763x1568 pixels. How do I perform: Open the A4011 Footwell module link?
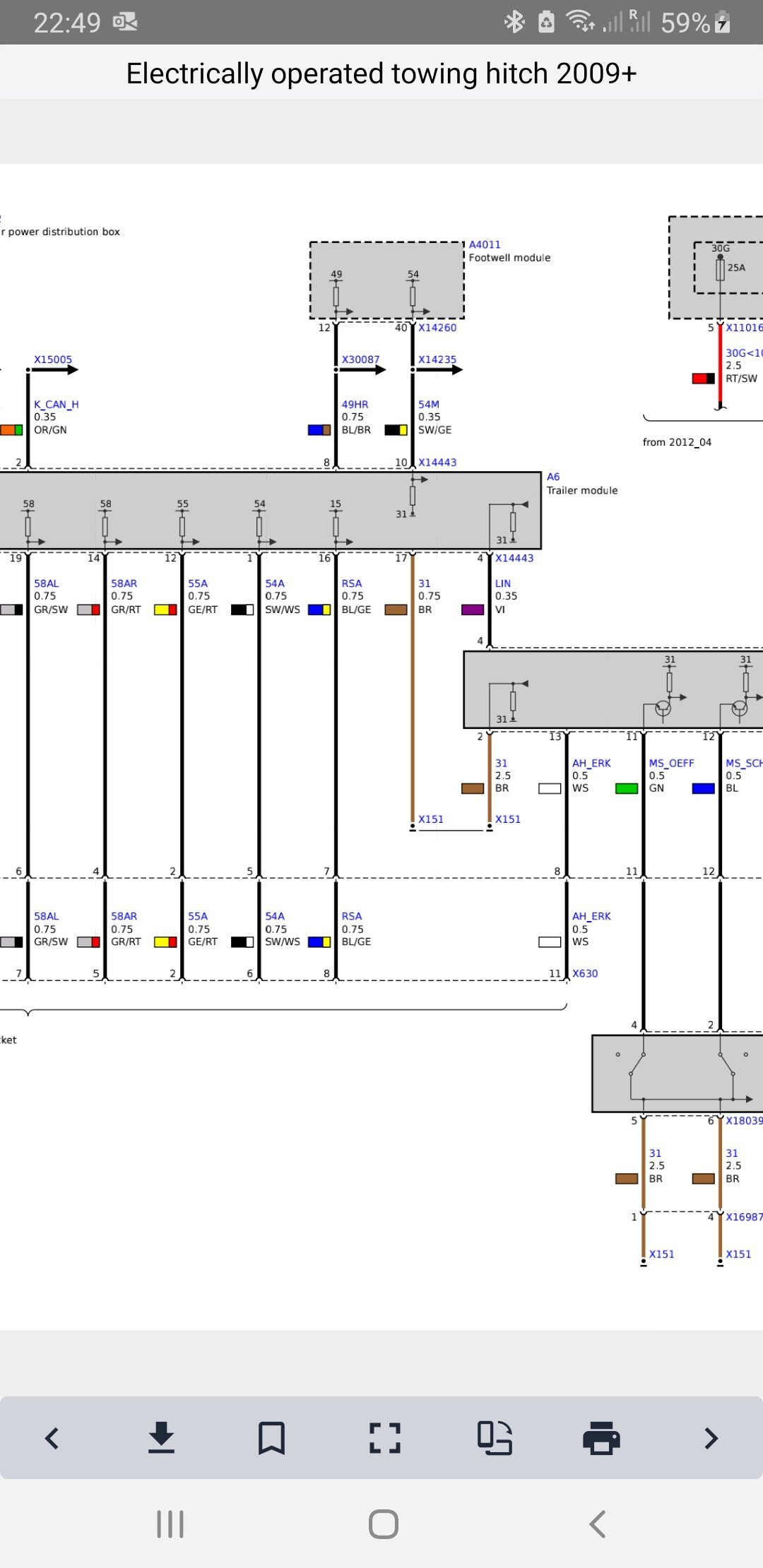tap(485, 244)
